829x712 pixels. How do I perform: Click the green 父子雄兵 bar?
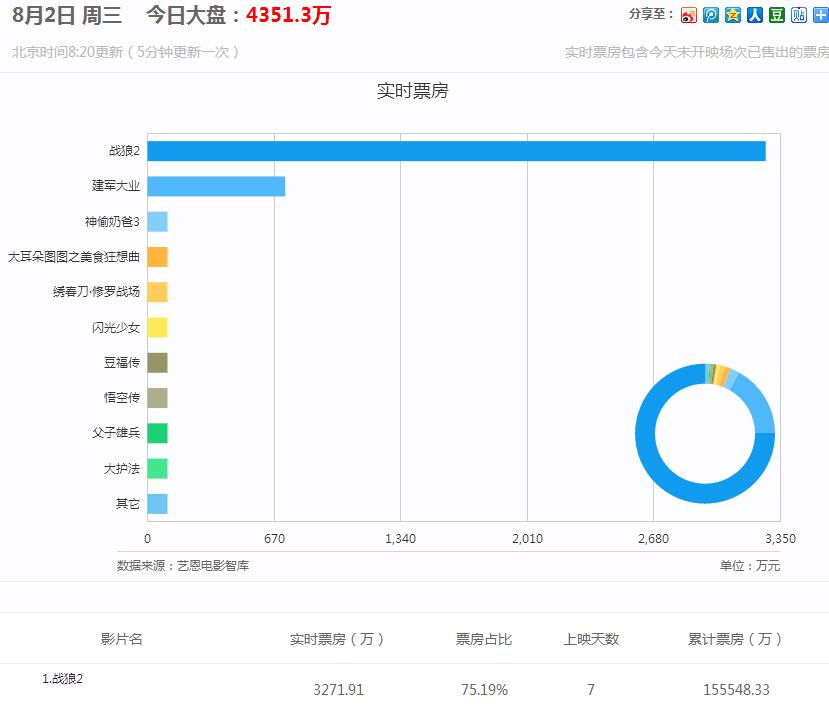pos(158,433)
